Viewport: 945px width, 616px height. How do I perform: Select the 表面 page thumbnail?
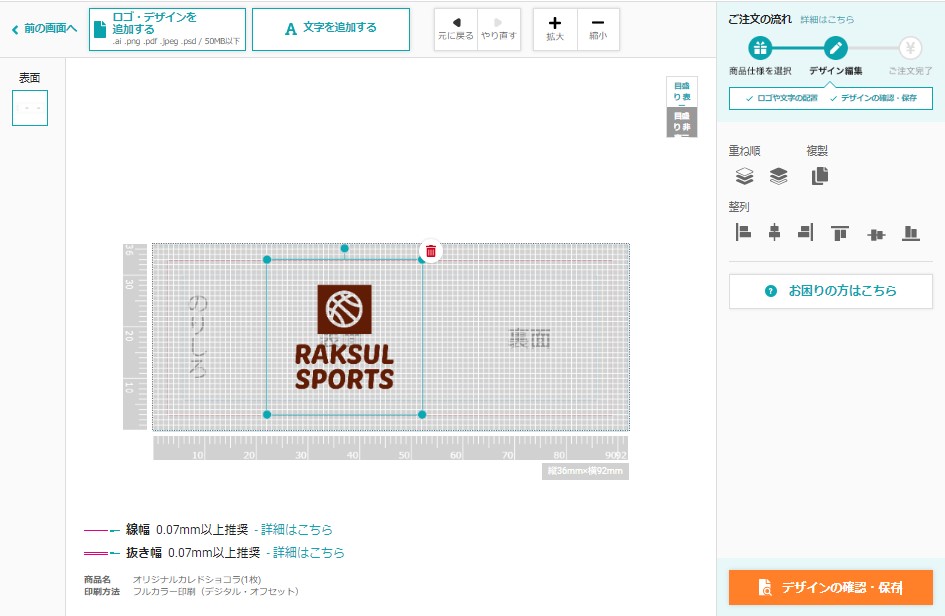[x=30, y=108]
